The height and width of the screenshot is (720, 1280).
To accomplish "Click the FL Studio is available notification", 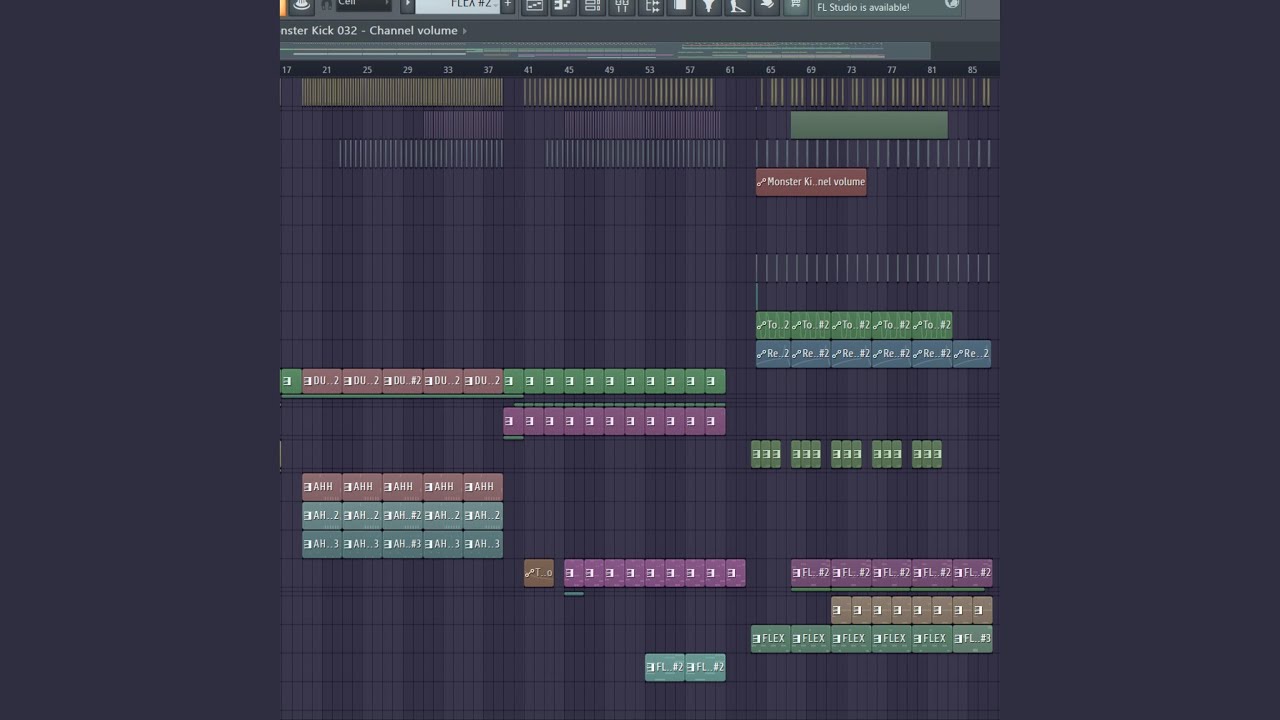I will point(863,7).
